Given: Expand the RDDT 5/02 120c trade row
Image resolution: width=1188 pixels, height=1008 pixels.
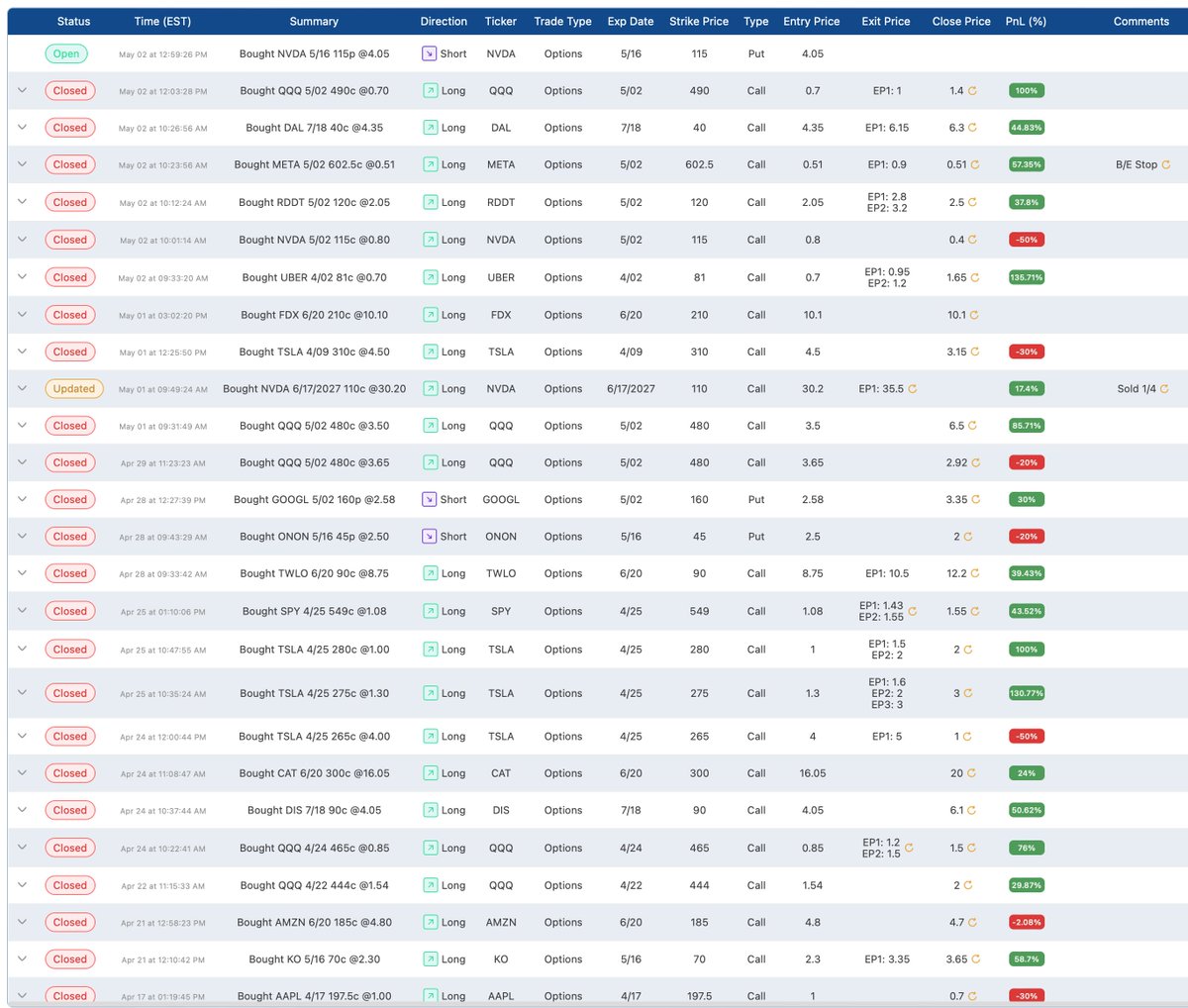Looking at the screenshot, I should pyautogui.click(x=22, y=202).
